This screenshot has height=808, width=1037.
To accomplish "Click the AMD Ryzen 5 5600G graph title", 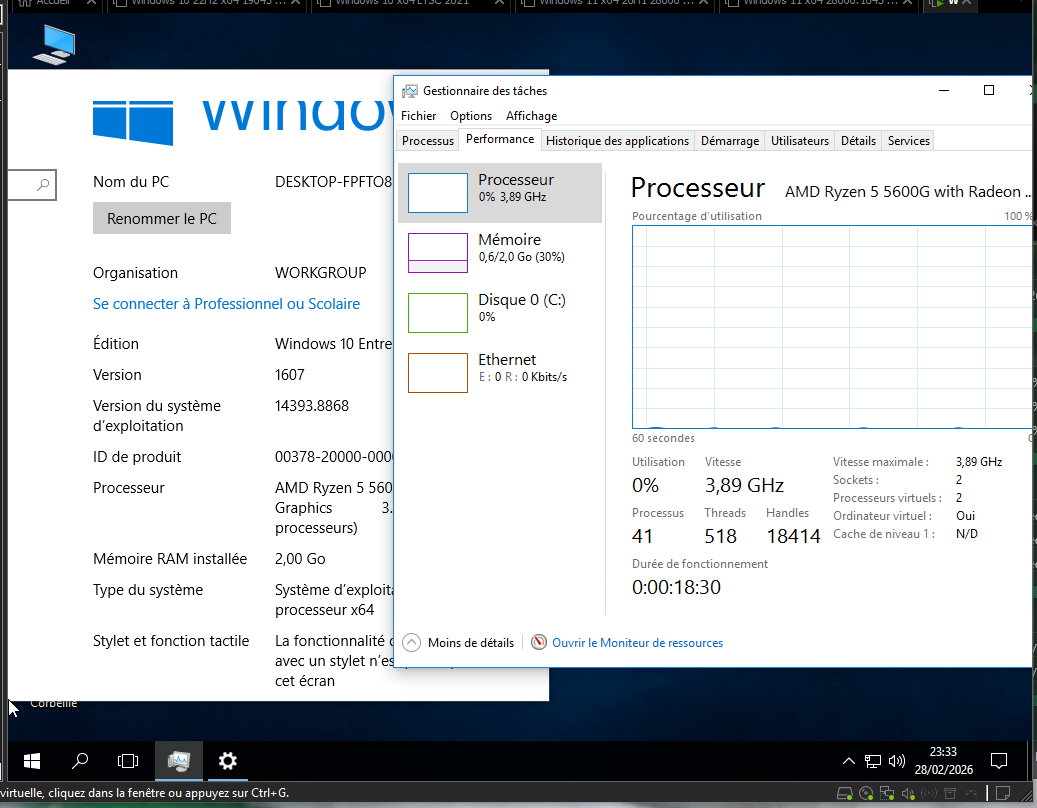I will pyautogui.click(x=907, y=192).
